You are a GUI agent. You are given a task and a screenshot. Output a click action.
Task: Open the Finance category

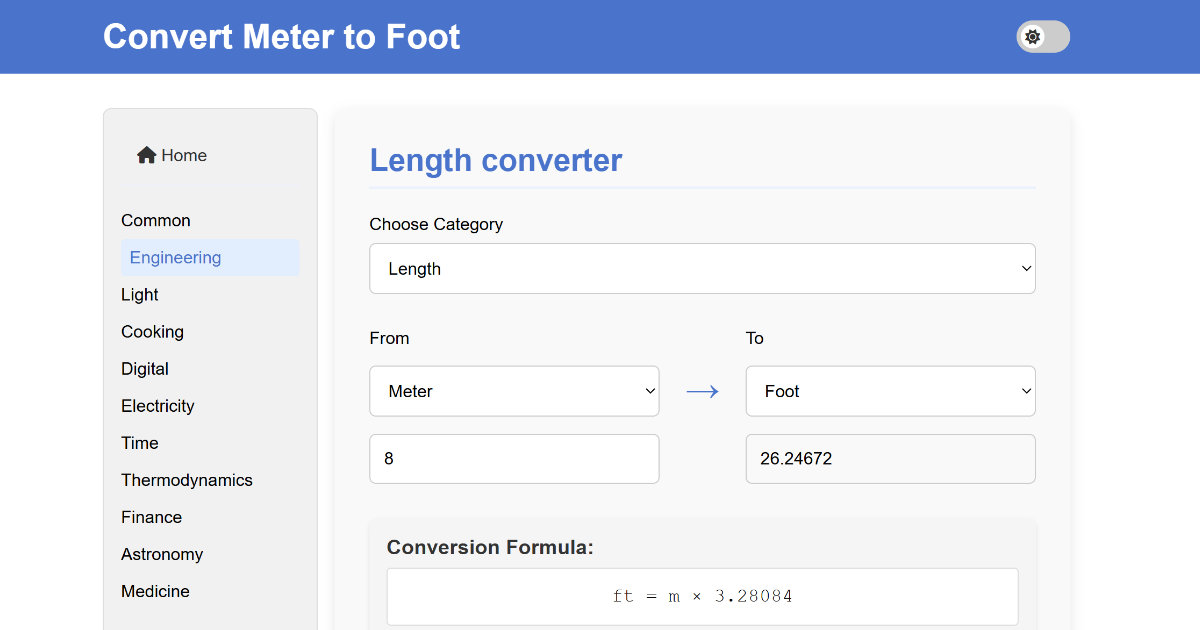coord(152,516)
